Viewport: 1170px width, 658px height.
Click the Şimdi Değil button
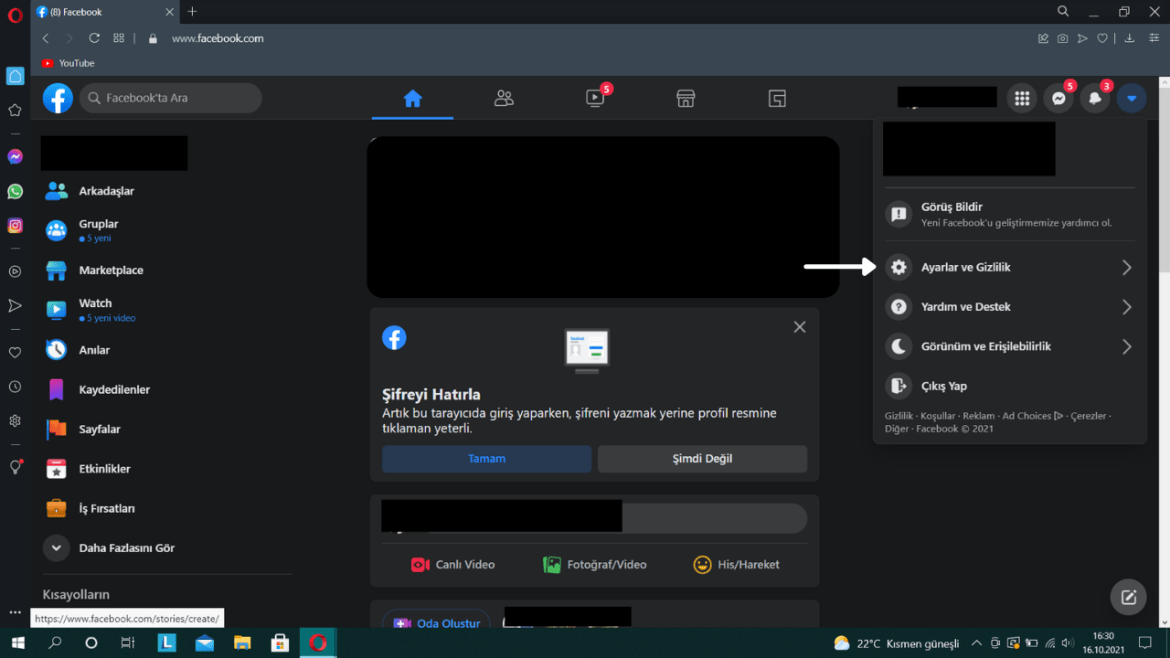[x=702, y=459]
